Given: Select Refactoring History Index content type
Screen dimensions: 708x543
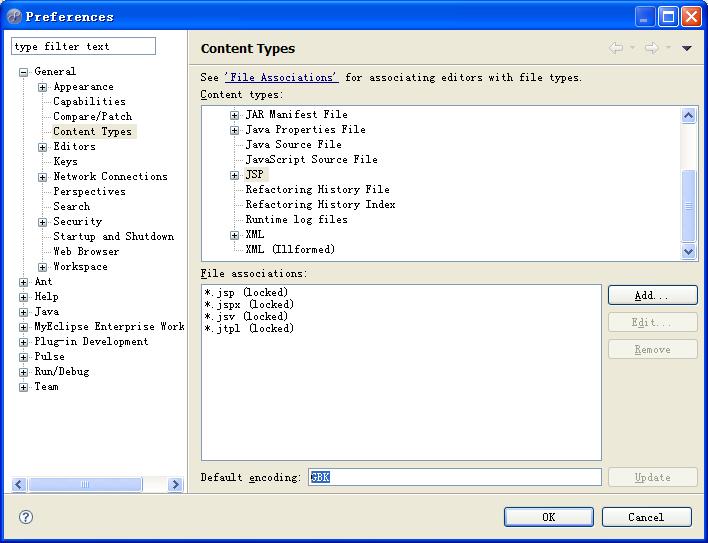Looking at the screenshot, I should 321,204.
